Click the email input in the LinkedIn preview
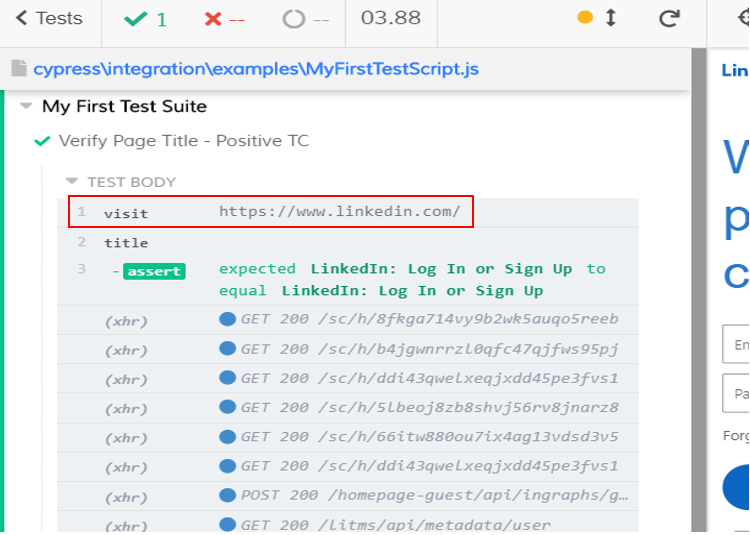 tap(736, 344)
